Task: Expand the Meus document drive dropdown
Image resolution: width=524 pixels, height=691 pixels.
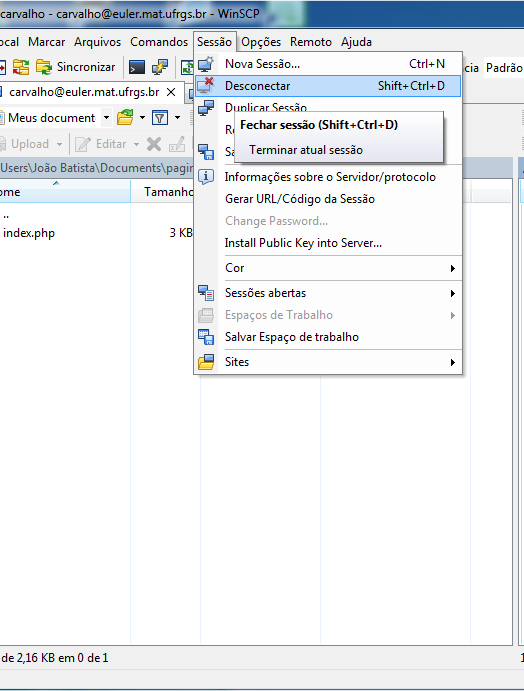Action: 106,118
